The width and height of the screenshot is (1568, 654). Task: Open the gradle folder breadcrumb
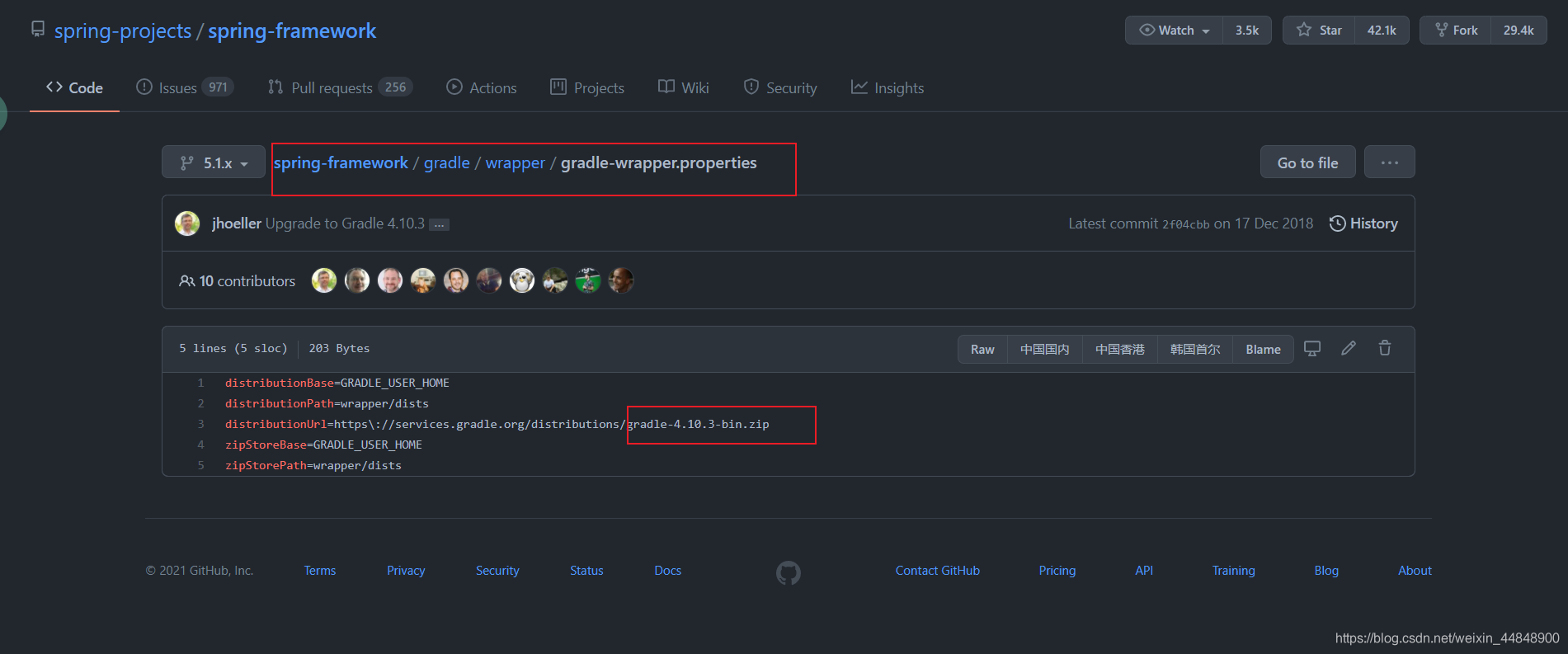click(x=447, y=163)
